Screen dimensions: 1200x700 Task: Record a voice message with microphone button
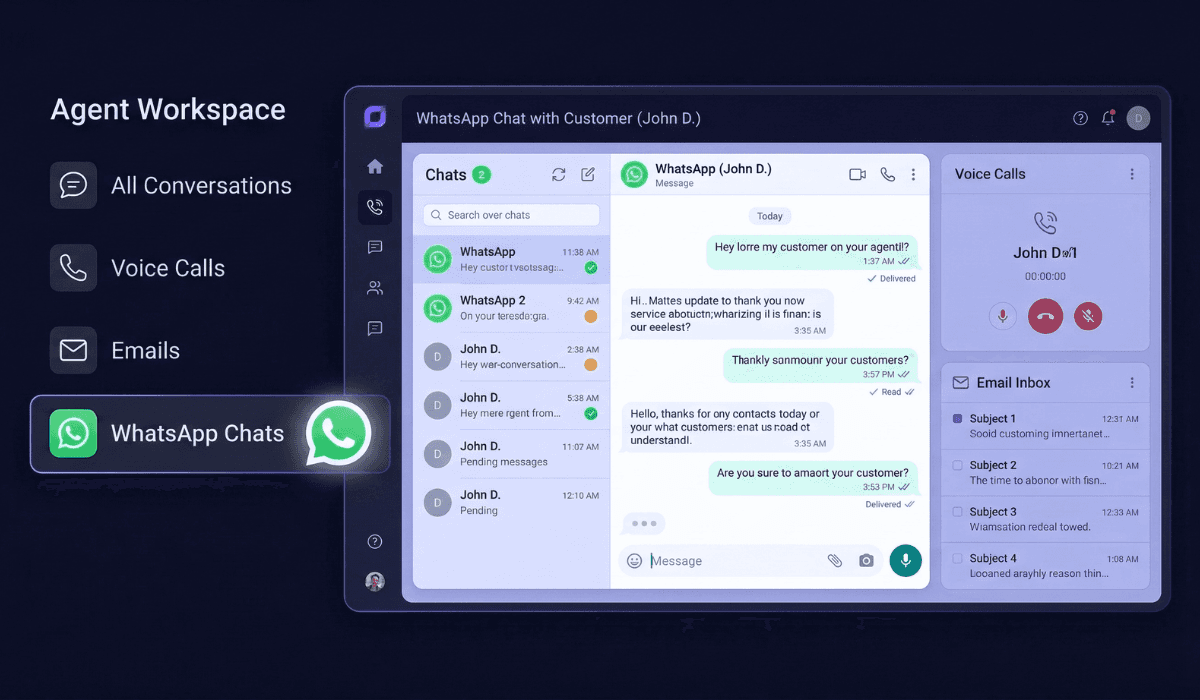(x=906, y=561)
